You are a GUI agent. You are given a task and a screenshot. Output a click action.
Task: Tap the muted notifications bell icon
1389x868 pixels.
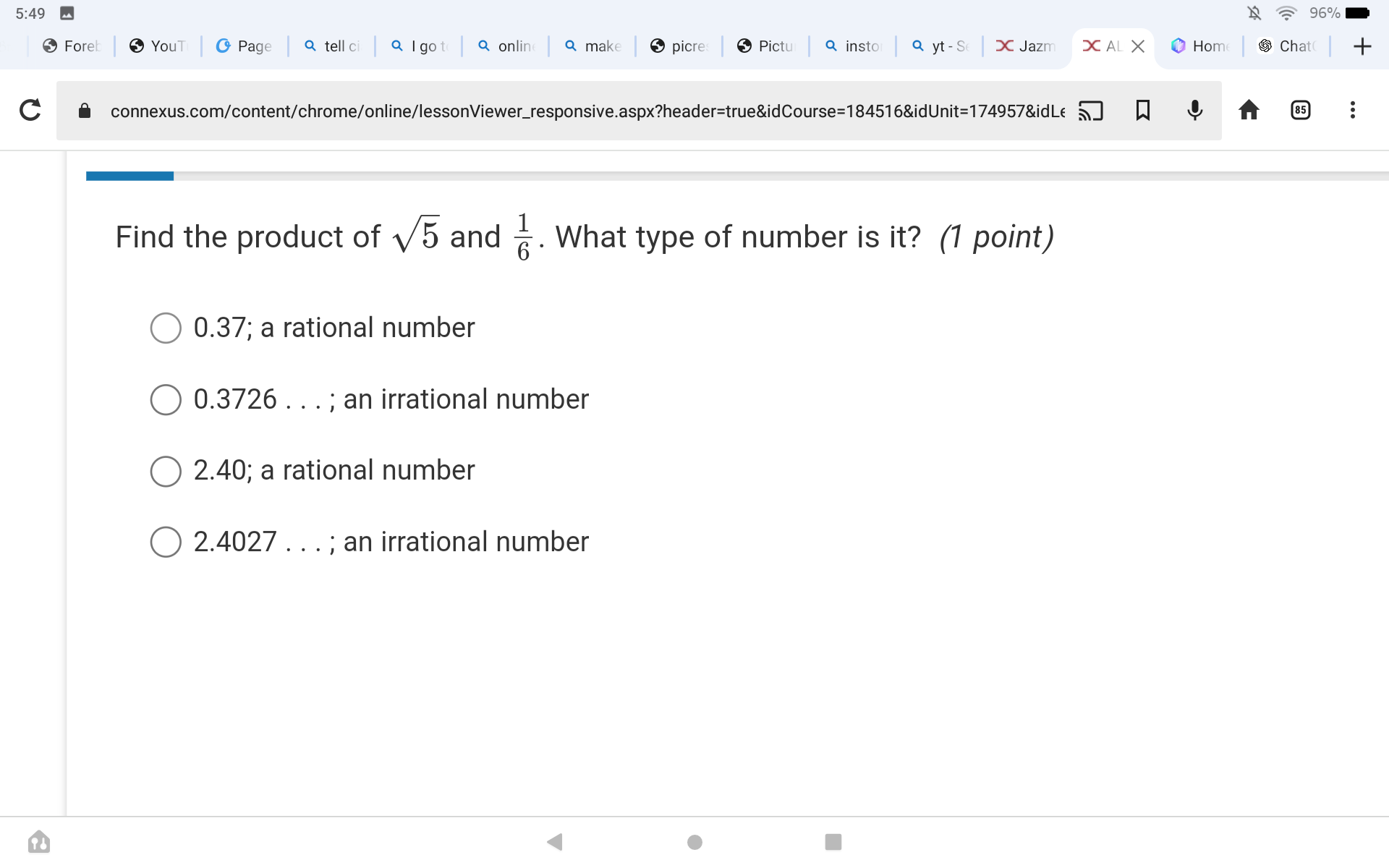[1254, 13]
